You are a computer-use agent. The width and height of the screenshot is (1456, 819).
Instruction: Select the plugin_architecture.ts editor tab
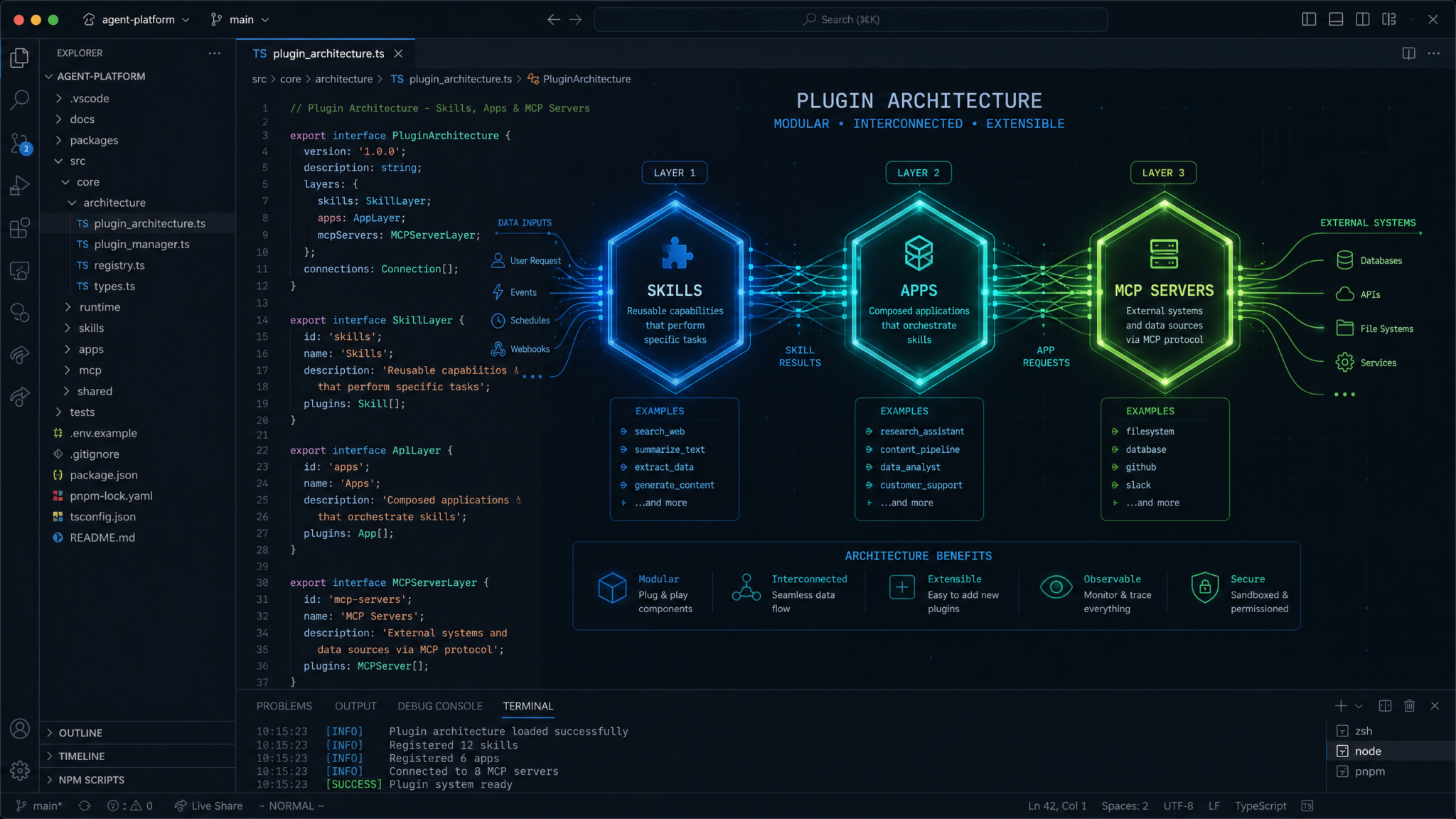click(x=326, y=54)
